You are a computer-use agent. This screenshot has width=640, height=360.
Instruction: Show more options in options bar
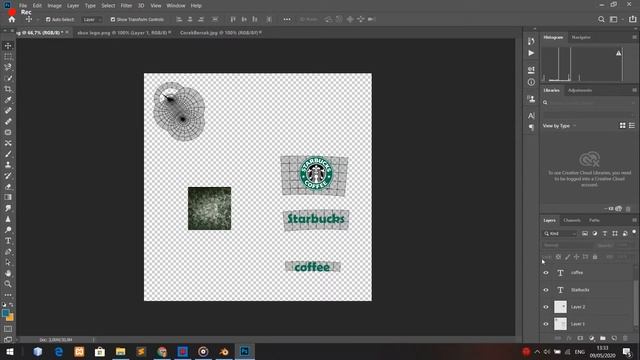click(287, 19)
